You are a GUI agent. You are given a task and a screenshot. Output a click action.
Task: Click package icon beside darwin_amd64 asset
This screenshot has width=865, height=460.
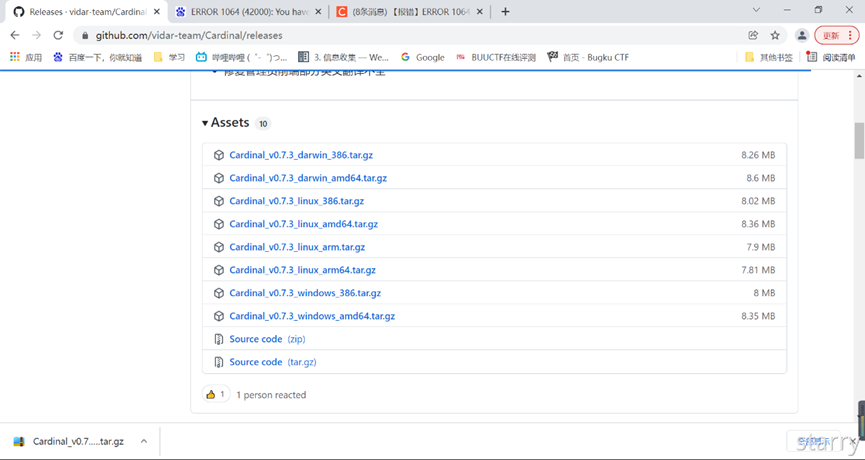click(219, 178)
